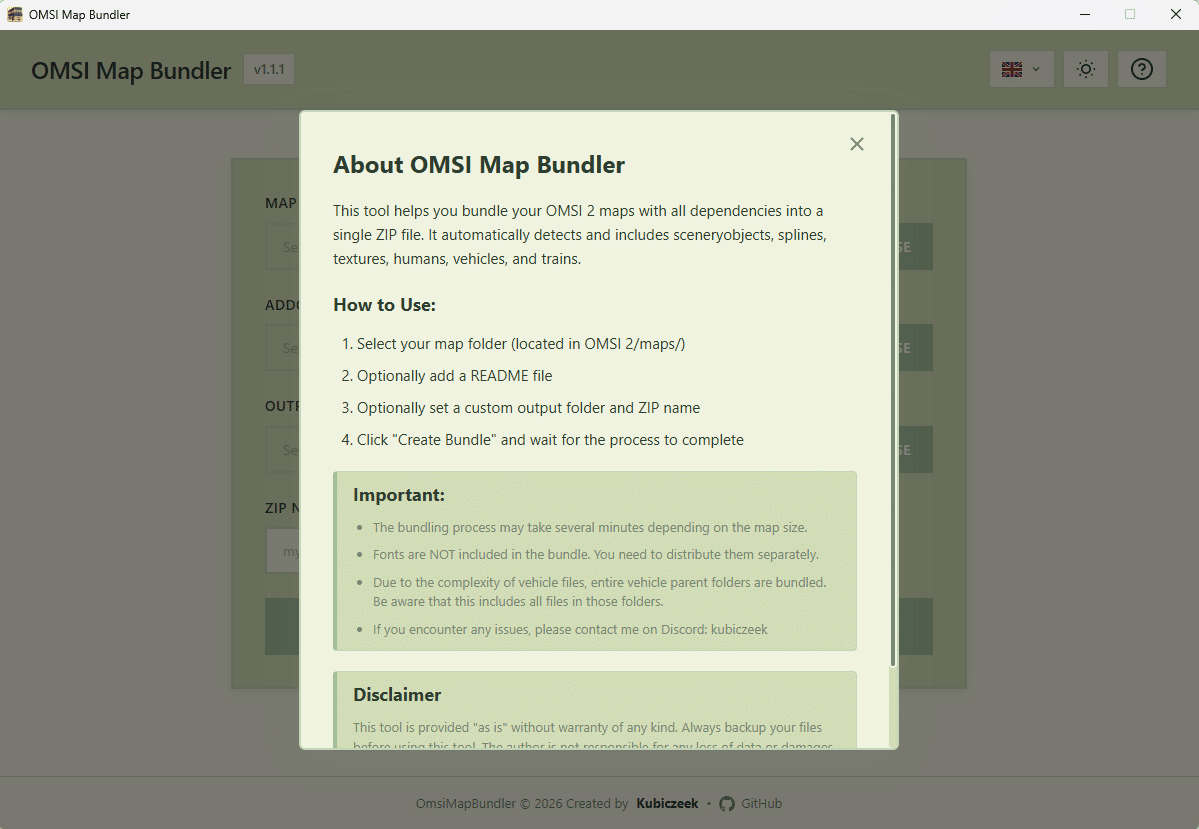Click the Create Bundle button behind dialog

click(282, 627)
